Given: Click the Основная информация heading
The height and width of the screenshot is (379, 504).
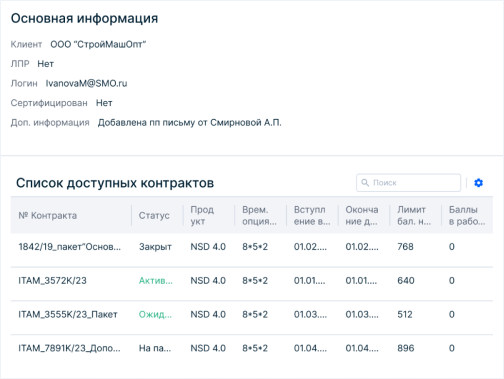Looking at the screenshot, I should [x=84, y=18].
